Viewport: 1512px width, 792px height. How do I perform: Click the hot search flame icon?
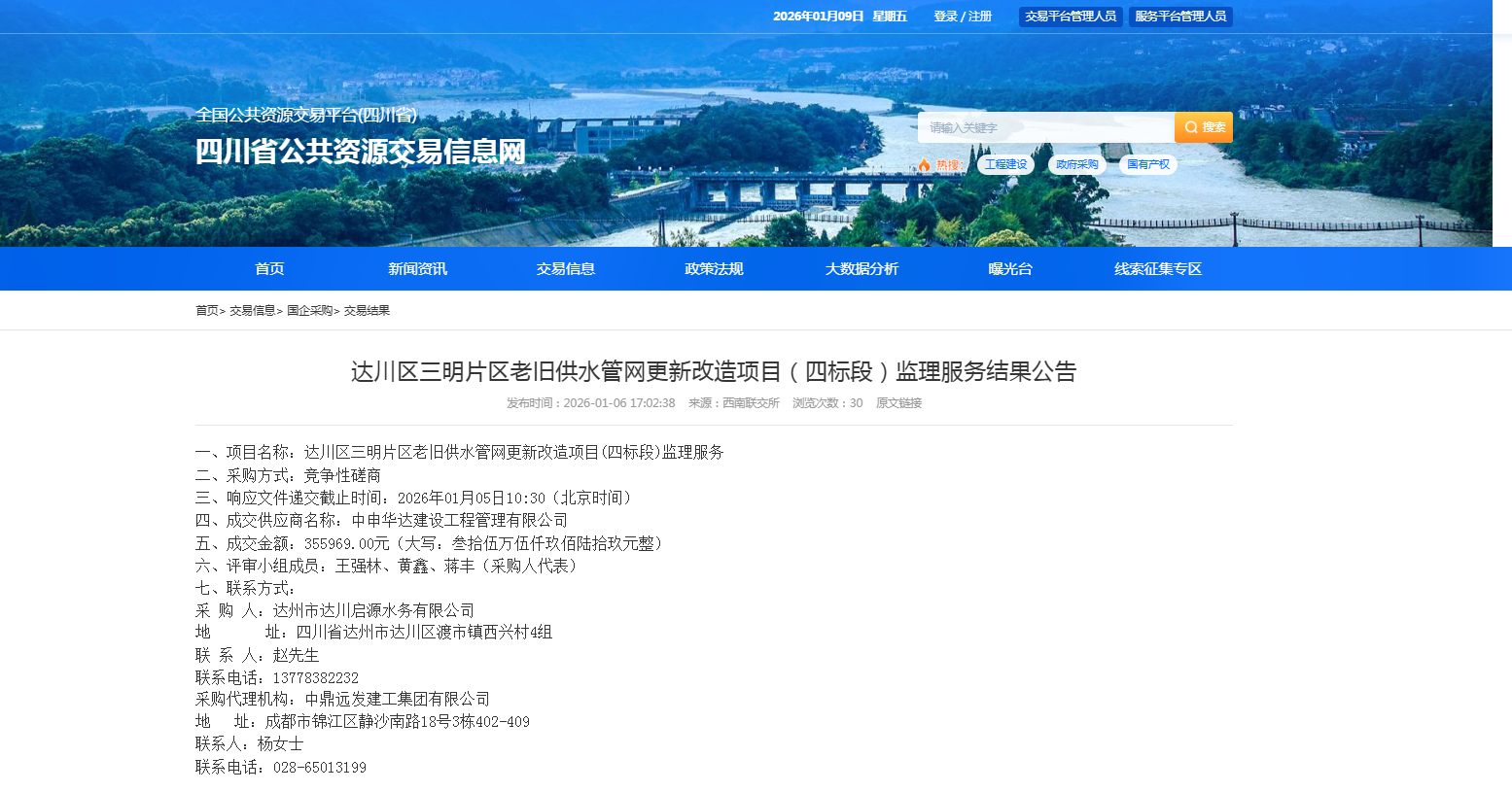tap(924, 165)
